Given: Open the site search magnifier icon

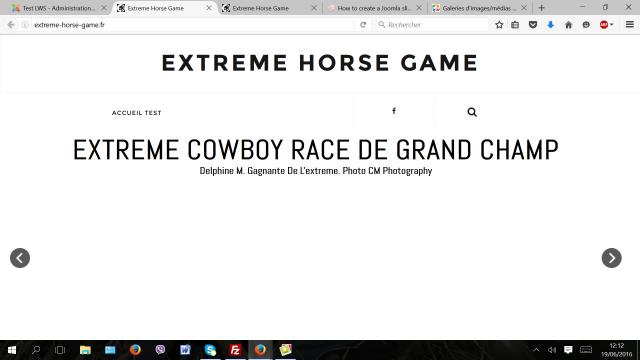Looking at the screenshot, I should point(472,112).
